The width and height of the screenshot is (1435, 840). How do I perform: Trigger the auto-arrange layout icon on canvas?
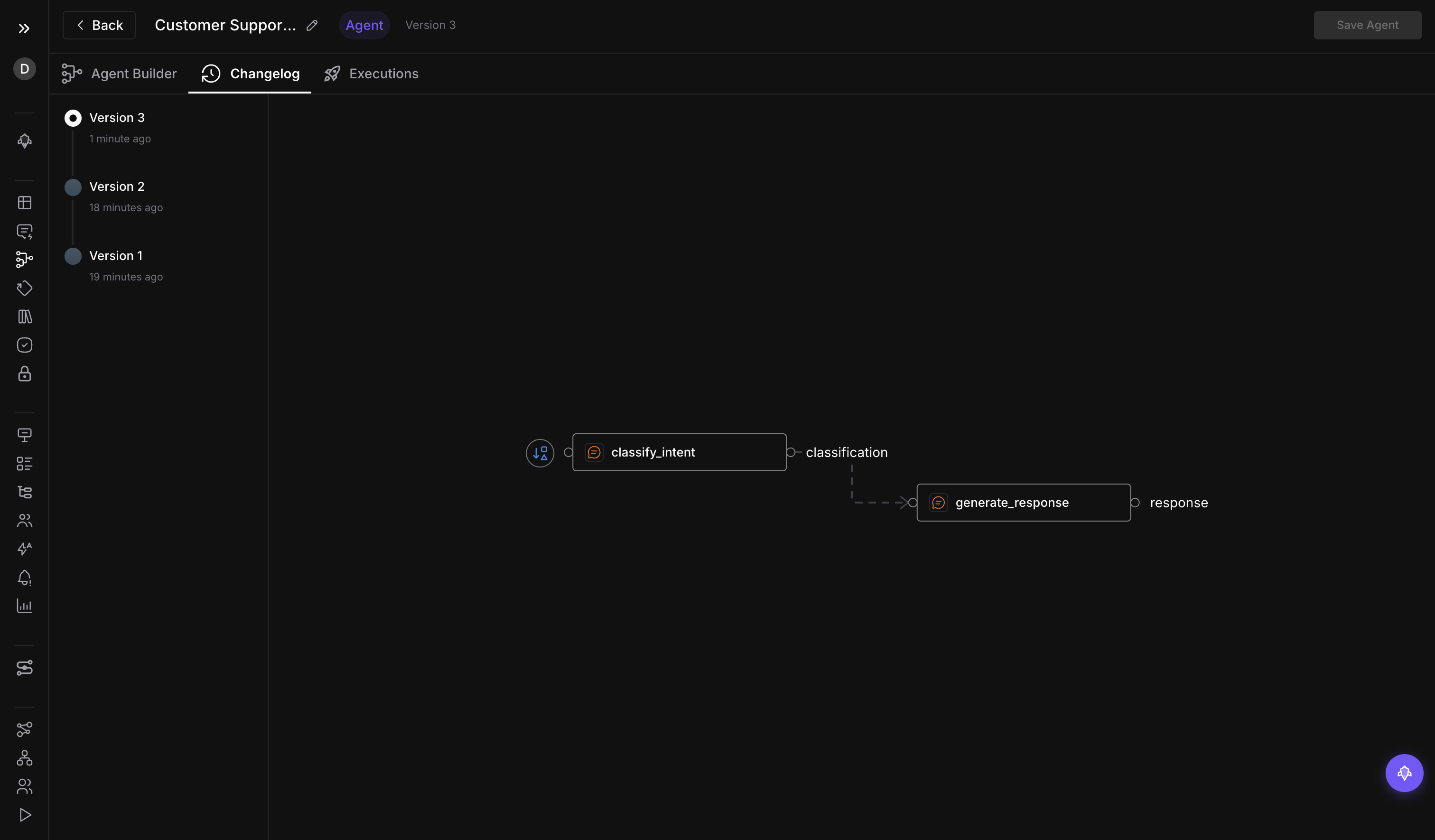pyautogui.click(x=539, y=453)
